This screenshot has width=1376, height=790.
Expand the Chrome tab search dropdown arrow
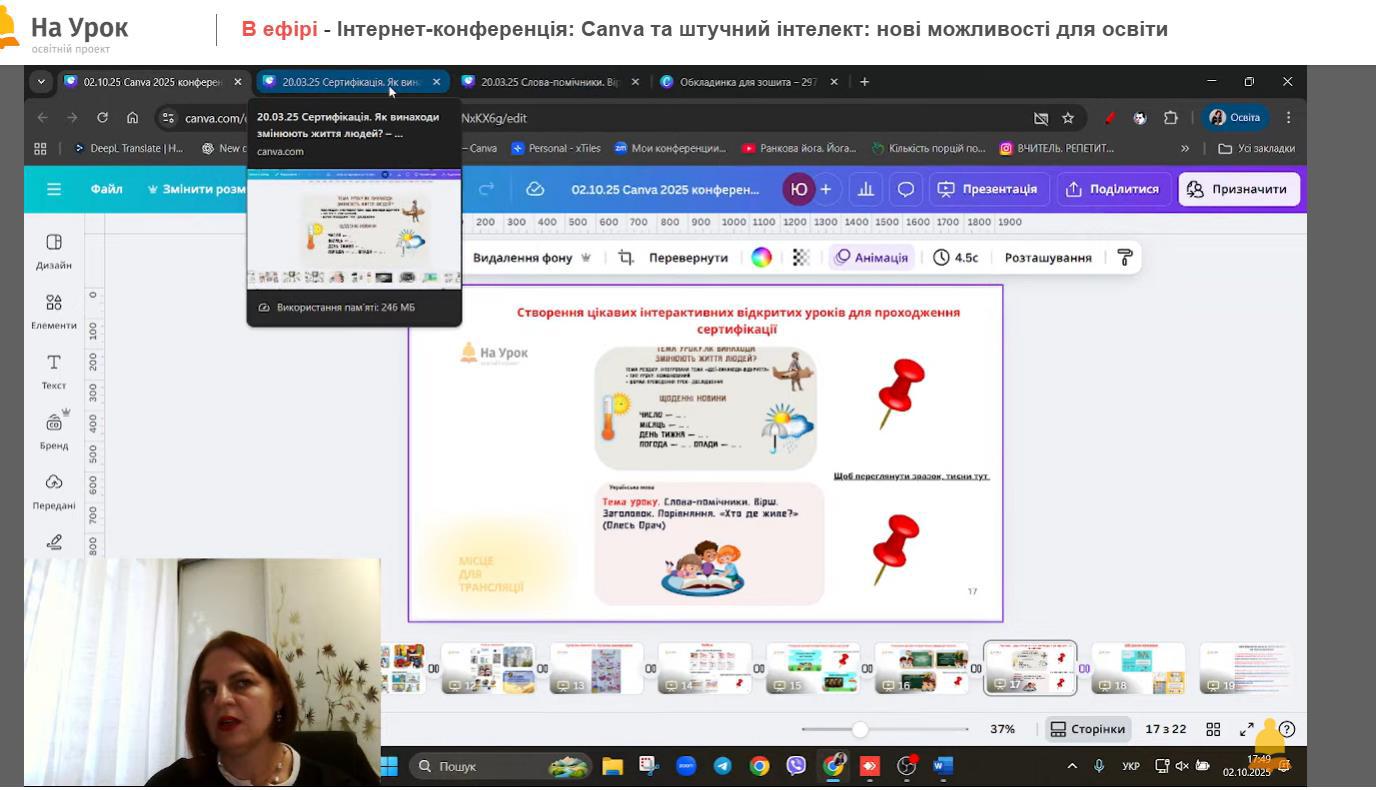coord(41,82)
